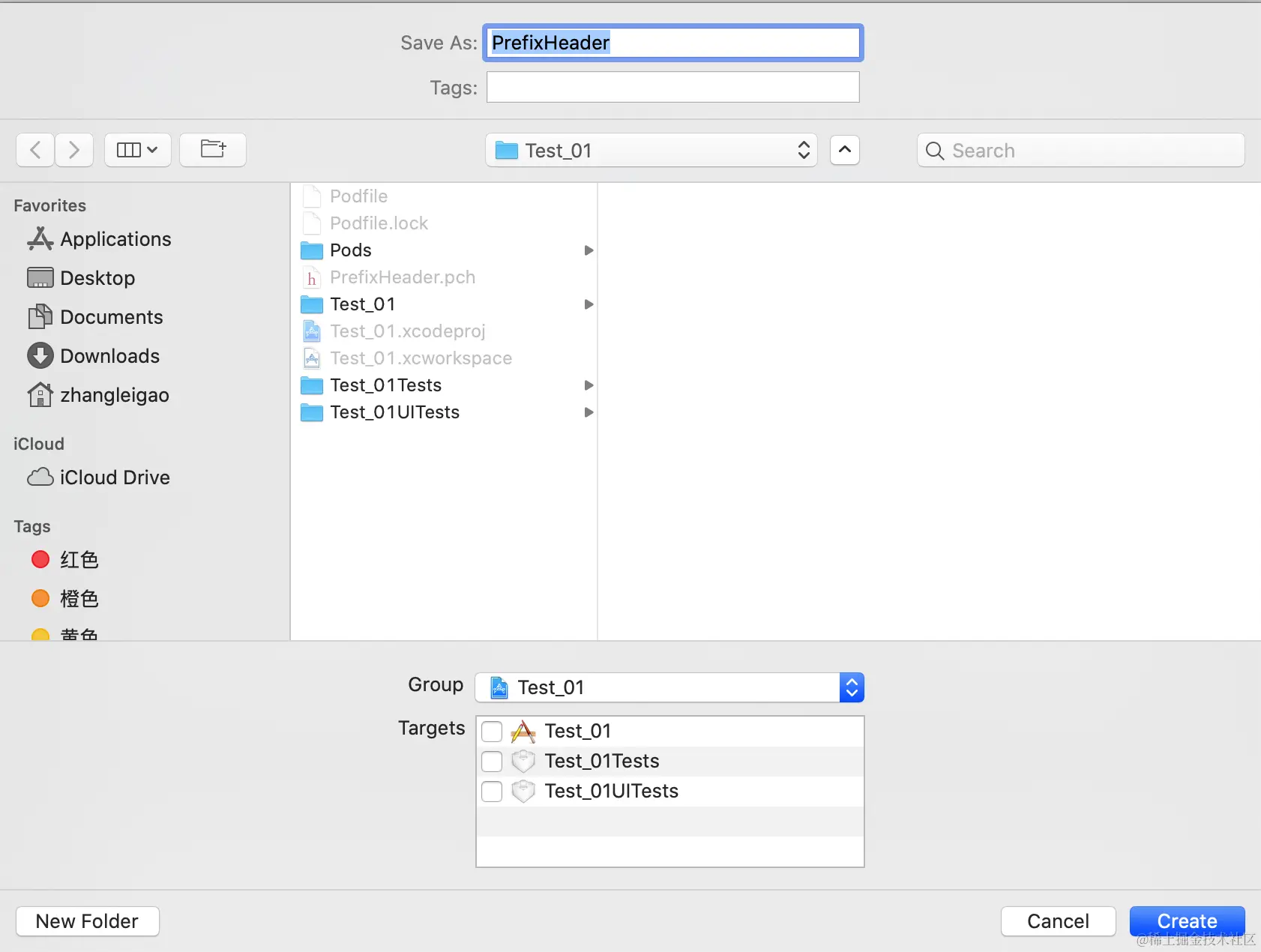Select the red 红色 tag
1261x952 pixels.
[x=78, y=560]
